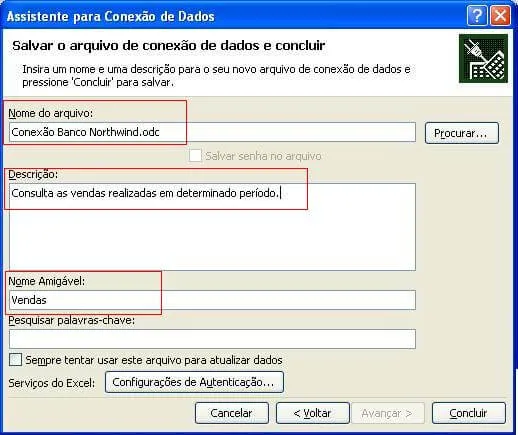Enable Sempre tentar usar este arquivo checkbox
The image size is (518, 435).
coord(15,360)
